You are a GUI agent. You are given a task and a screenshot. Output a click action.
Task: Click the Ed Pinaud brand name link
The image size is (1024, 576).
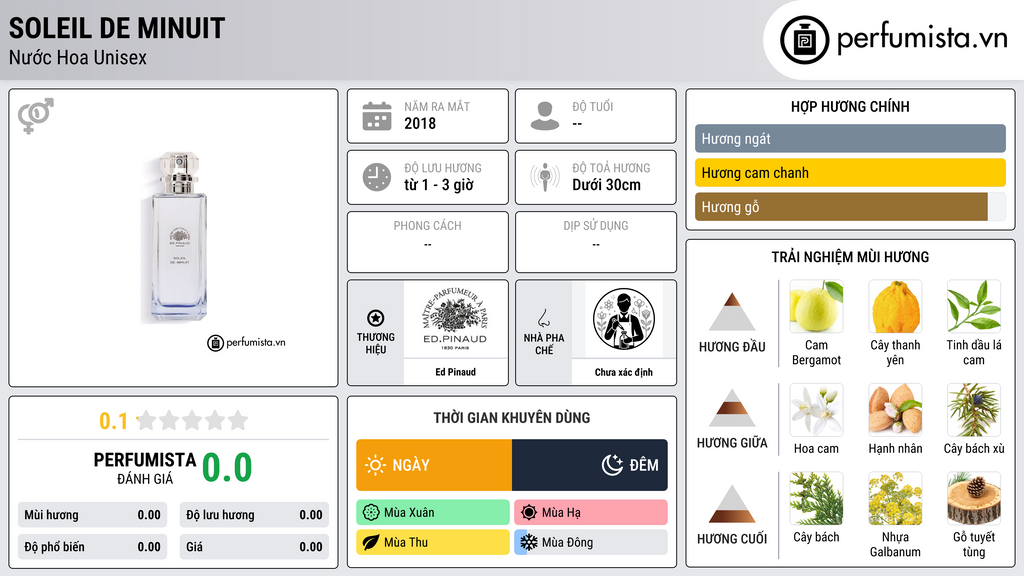(455, 372)
